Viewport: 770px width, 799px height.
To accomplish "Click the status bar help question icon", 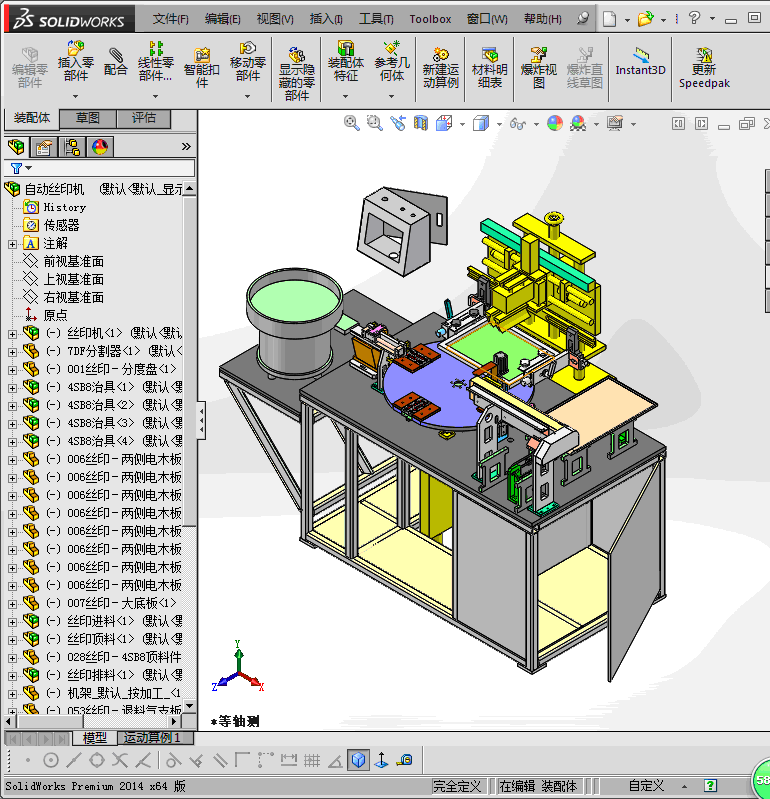I will [710, 786].
